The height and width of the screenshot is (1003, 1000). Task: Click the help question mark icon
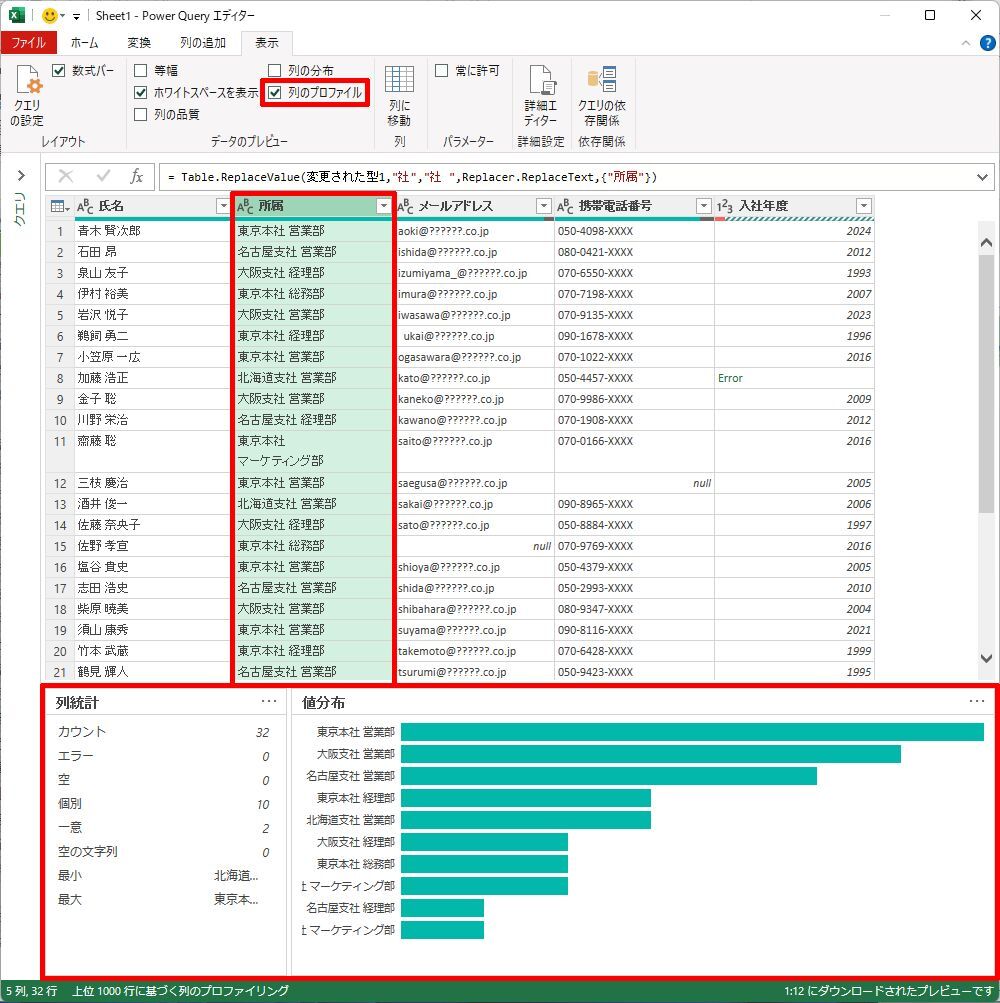point(987,43)
